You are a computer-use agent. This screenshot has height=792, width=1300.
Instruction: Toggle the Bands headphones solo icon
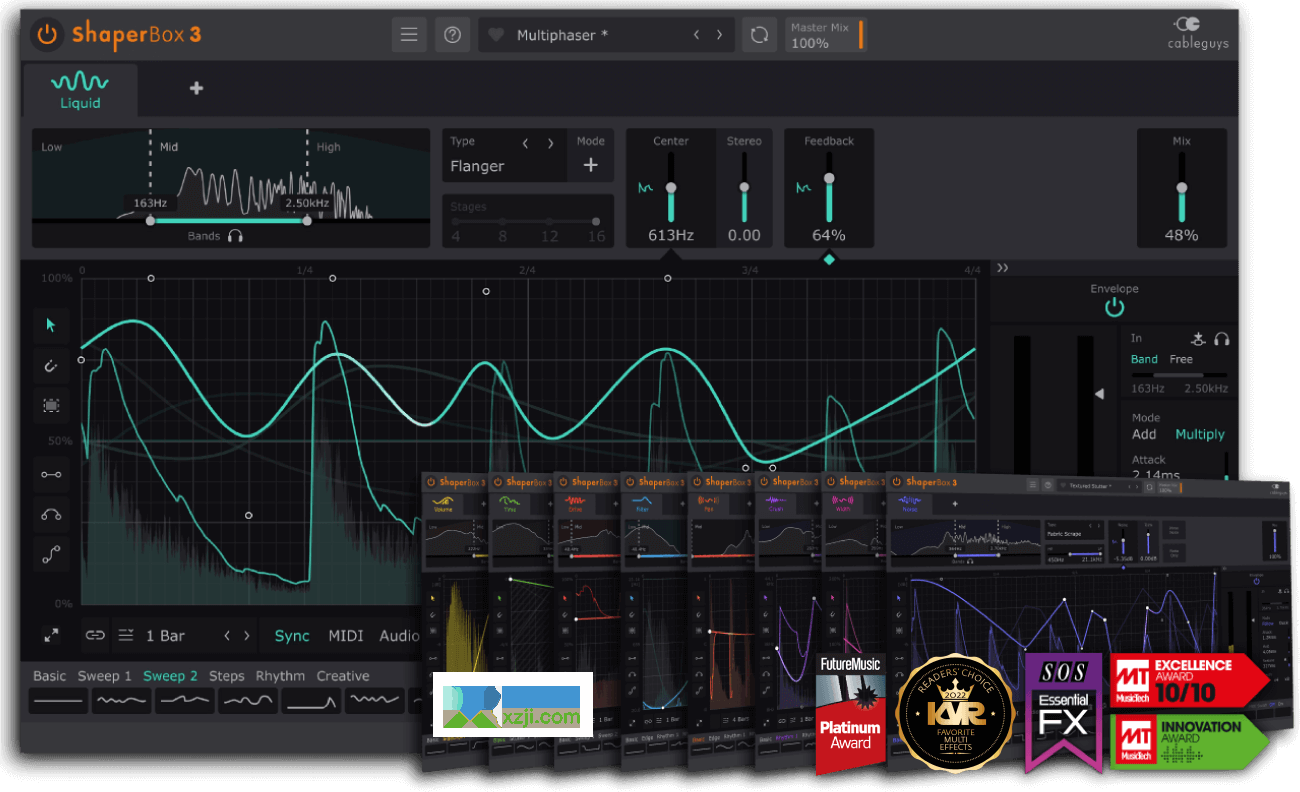tap(235, 236)
